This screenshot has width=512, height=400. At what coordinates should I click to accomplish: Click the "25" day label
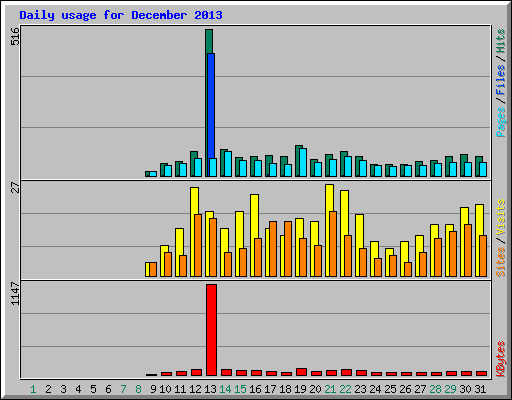(x=390, y=389)
